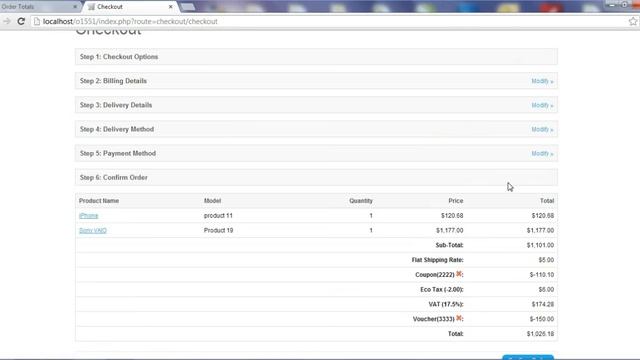Remove Coupon(2222) with the red X
The height and width of the screenshot is (360, 640).
459,274
